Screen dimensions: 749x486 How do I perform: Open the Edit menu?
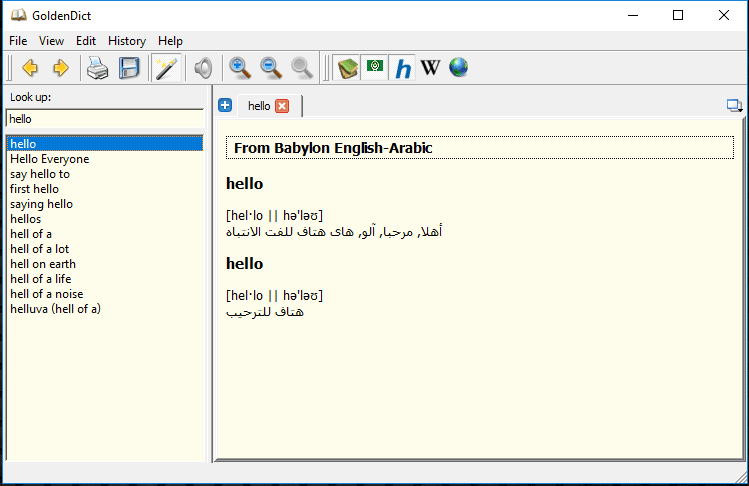pyautogui.click(x=86, y=41)
